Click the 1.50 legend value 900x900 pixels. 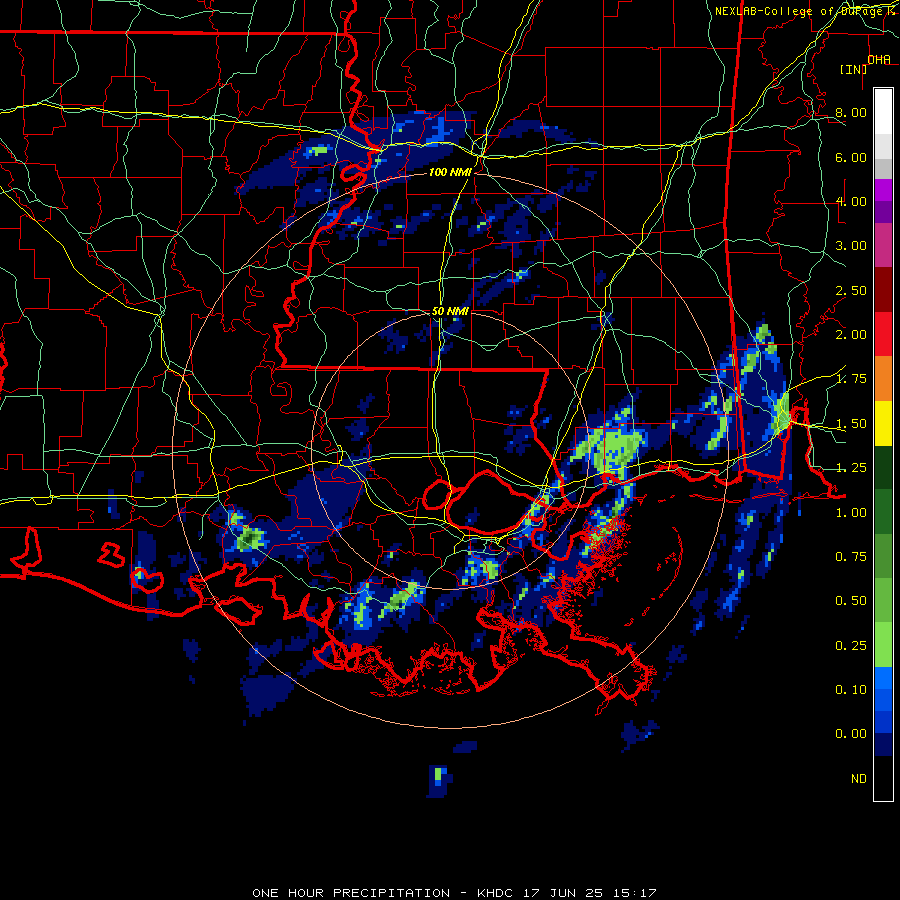click(x=851, y=424)
